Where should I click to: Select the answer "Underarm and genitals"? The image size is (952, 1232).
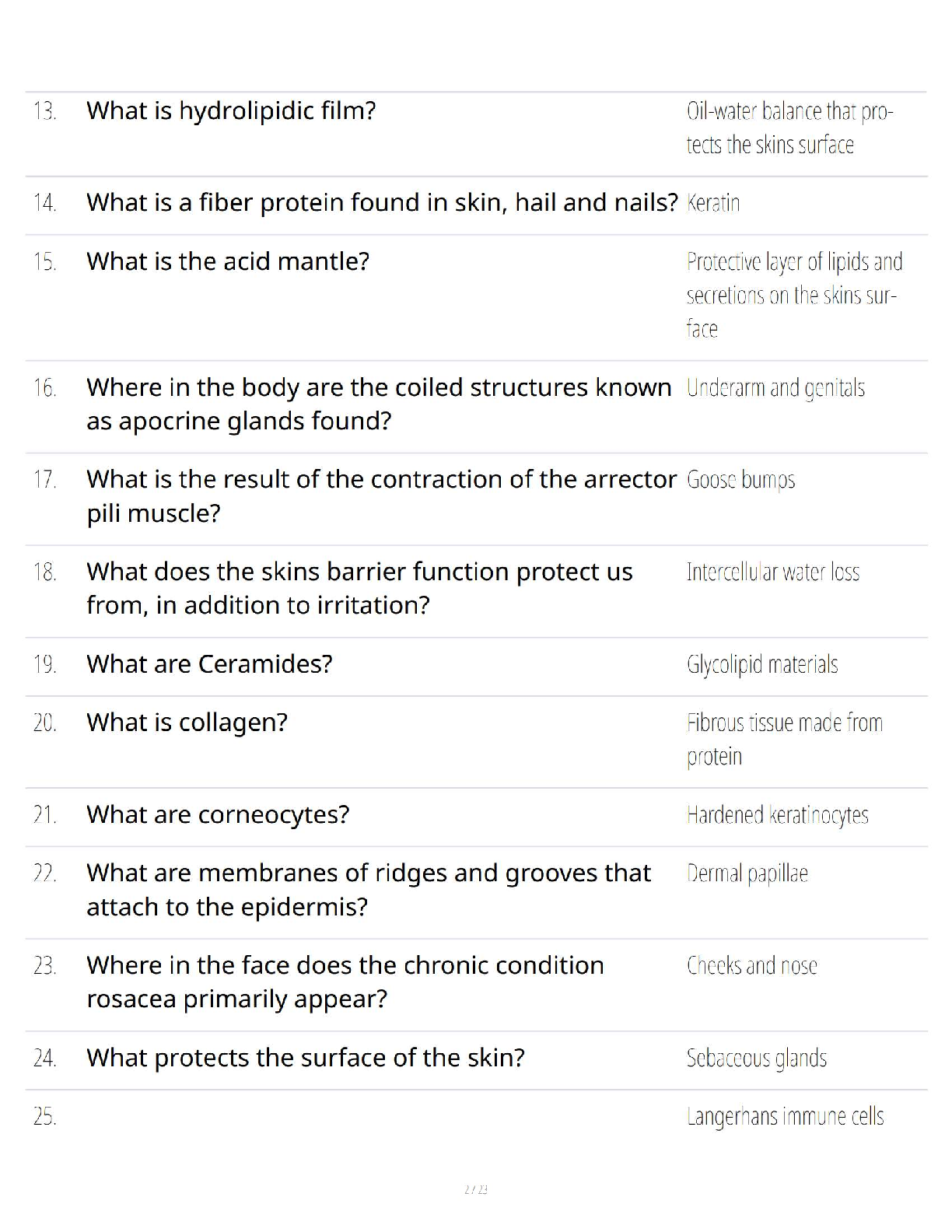pyautogui.click(x=775, y=387)
